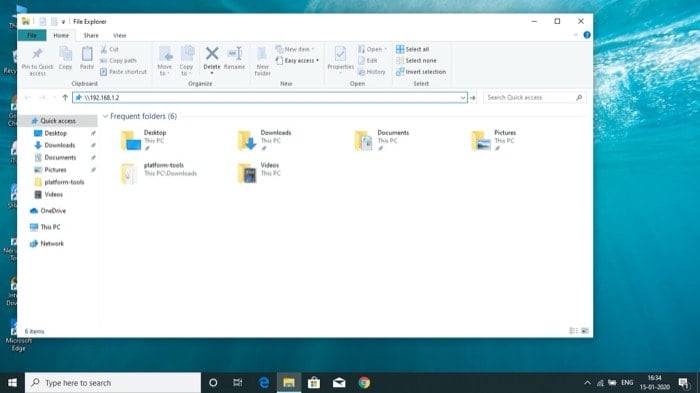This screenshot has width=700, height=393.
Task: Select the Desktop frequent folder
Action: point(145,140)
